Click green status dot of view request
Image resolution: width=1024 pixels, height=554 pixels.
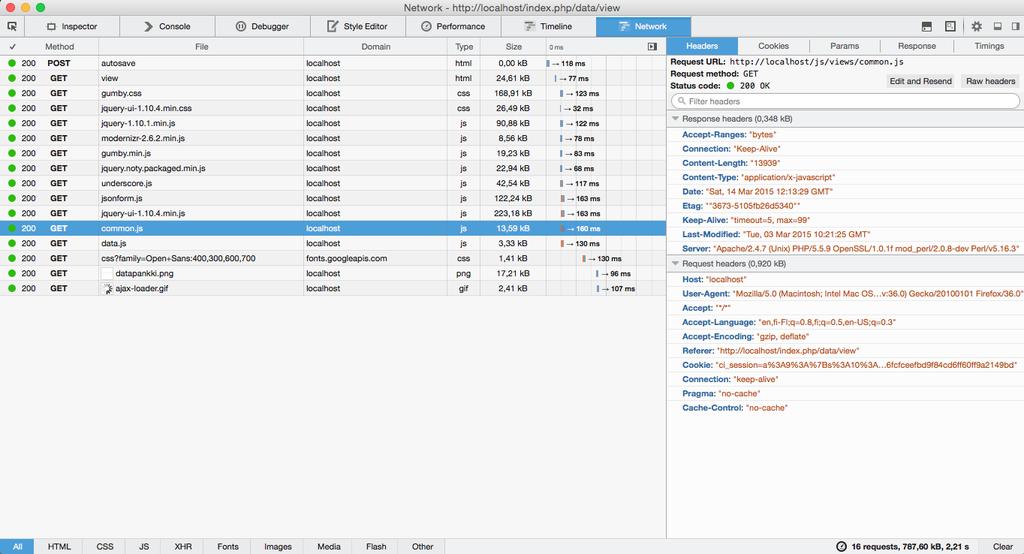point(12,78)
